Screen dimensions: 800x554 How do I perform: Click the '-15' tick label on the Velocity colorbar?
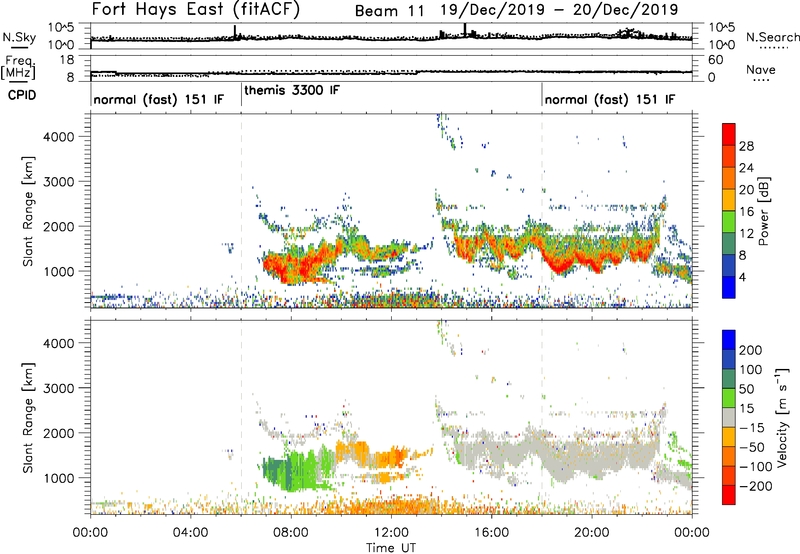pyautogui.click(x=752, y=428)
